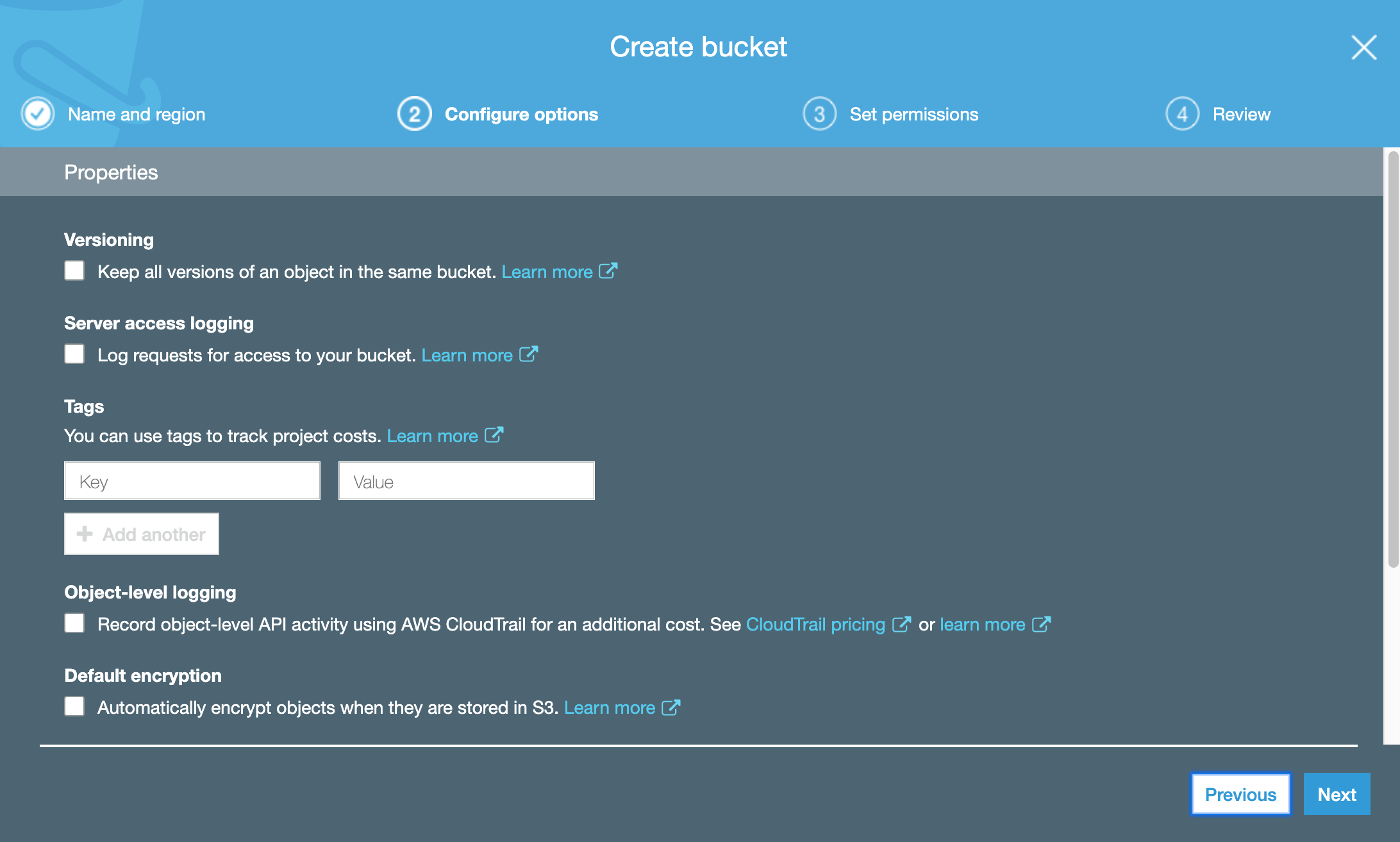Enable the Versioning checkbox
1400x842 pixels.
pyautogui.click(x=74, y=270)
